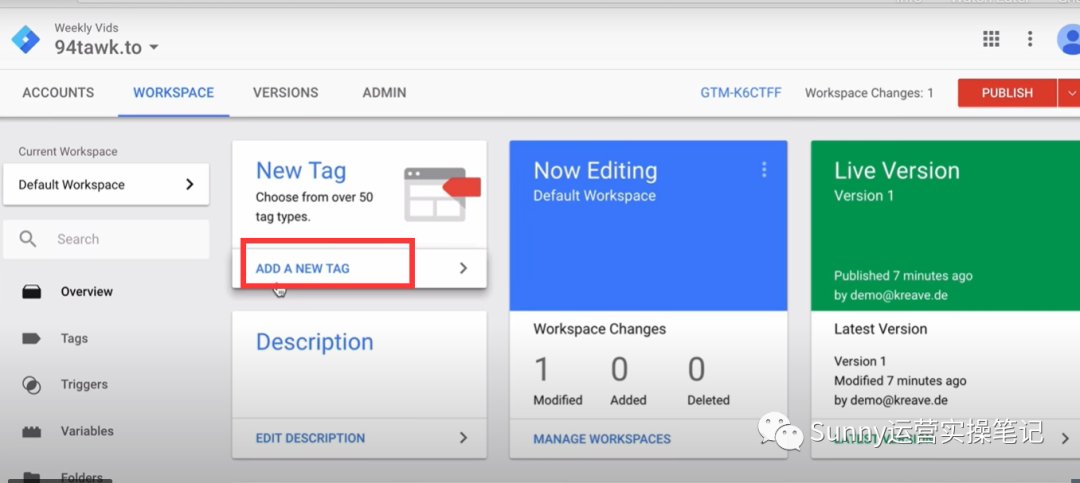Click EDIT DESCRIPTION link

tap(311, 438)
